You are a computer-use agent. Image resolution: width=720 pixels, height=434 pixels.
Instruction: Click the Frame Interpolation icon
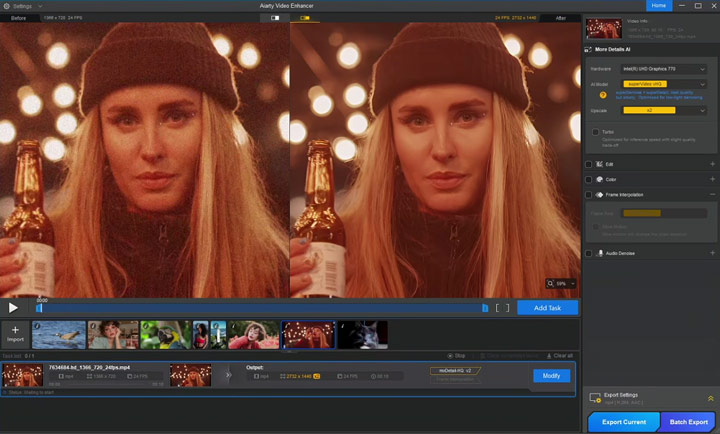tap(599, 195)
